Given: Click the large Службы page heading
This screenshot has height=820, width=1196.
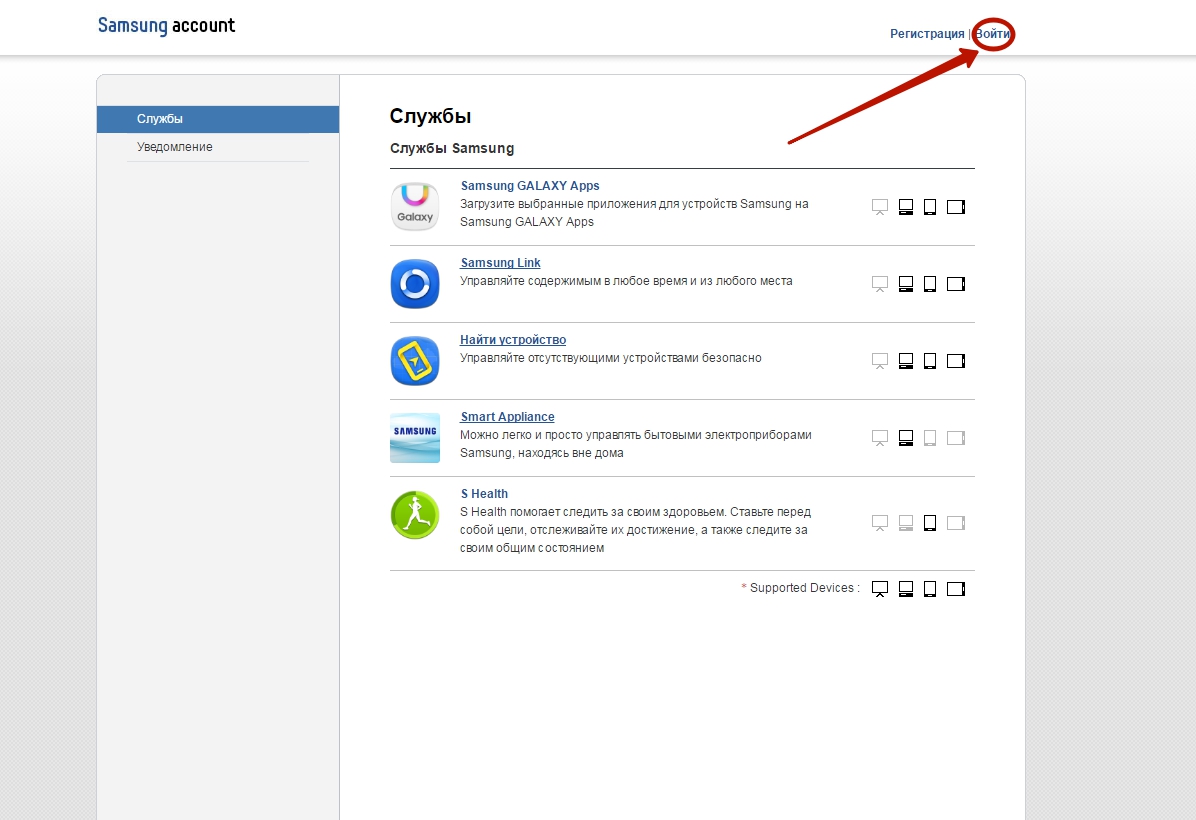Looking at the screenshot, I should coord(430,116).
